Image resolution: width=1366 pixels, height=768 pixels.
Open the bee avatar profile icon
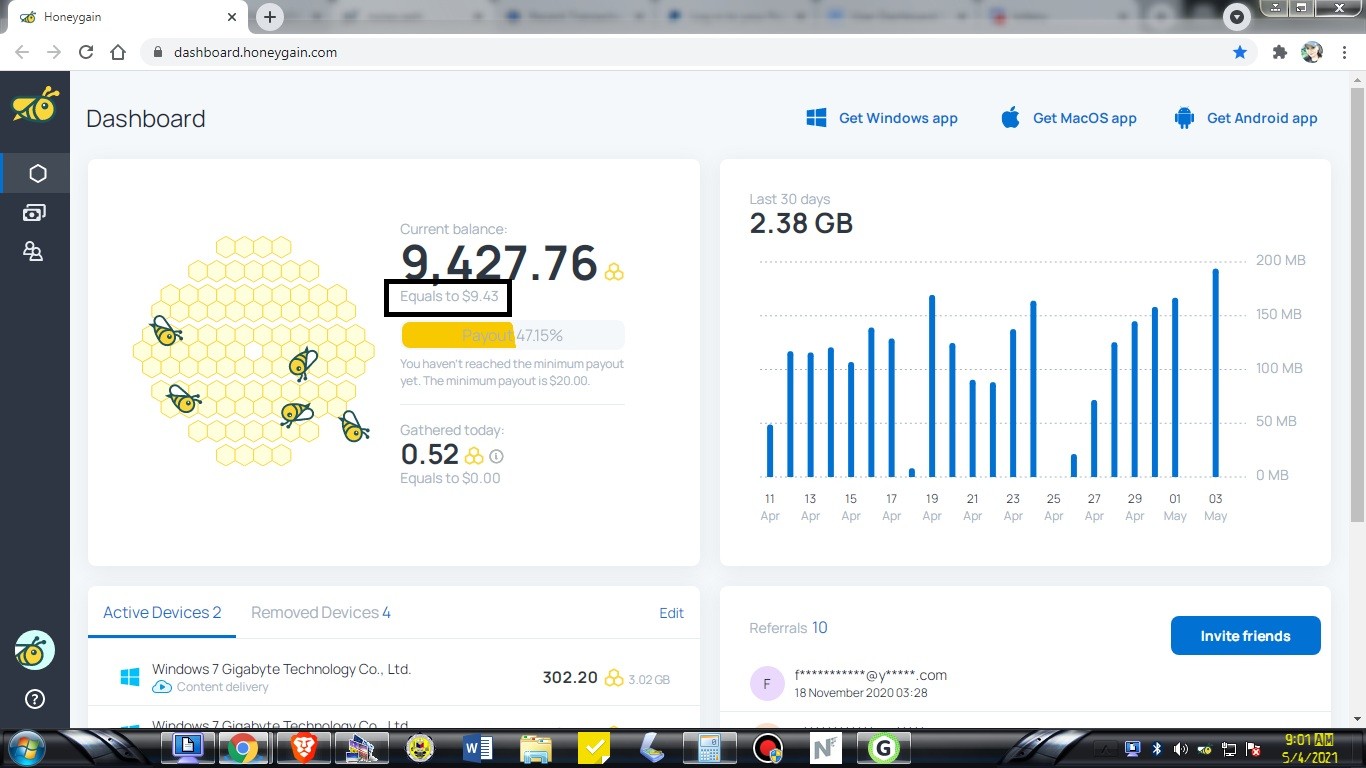click(35, 651)
